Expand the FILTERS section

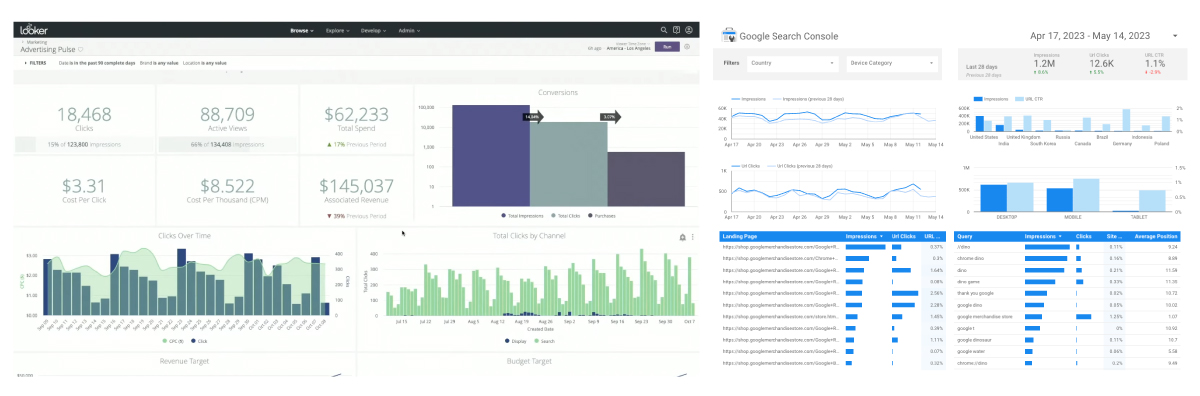tap(35, 62)
